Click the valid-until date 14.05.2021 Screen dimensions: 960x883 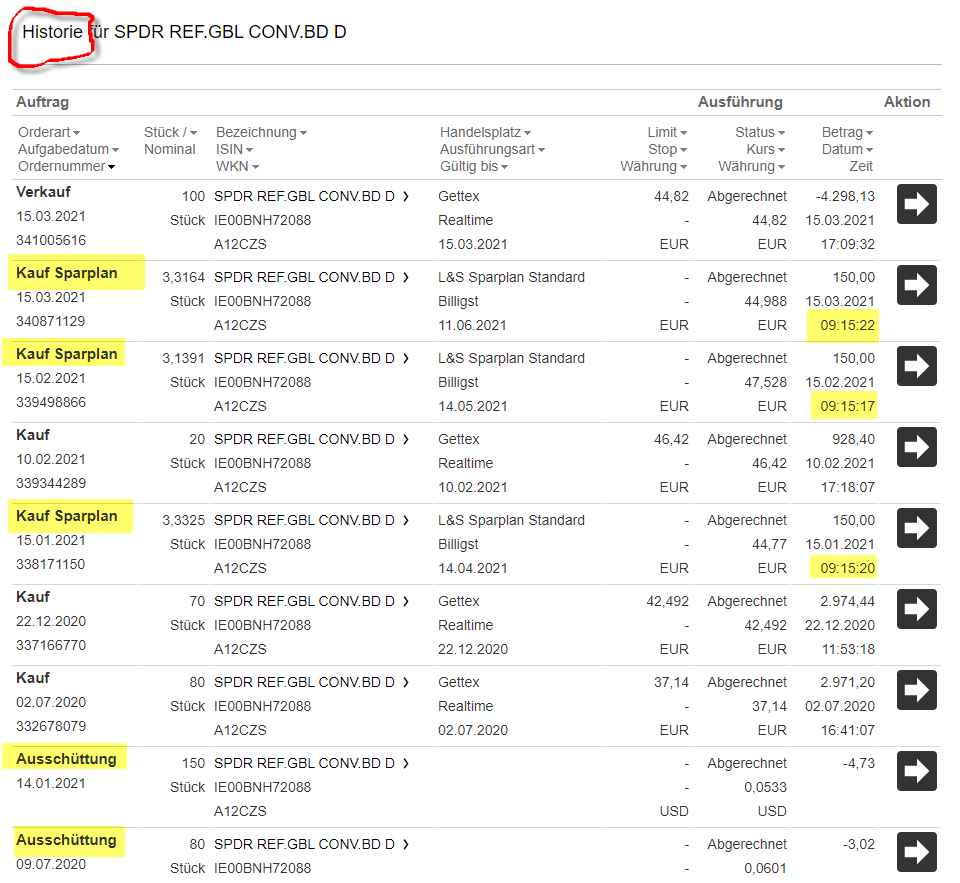coord(473,407)
